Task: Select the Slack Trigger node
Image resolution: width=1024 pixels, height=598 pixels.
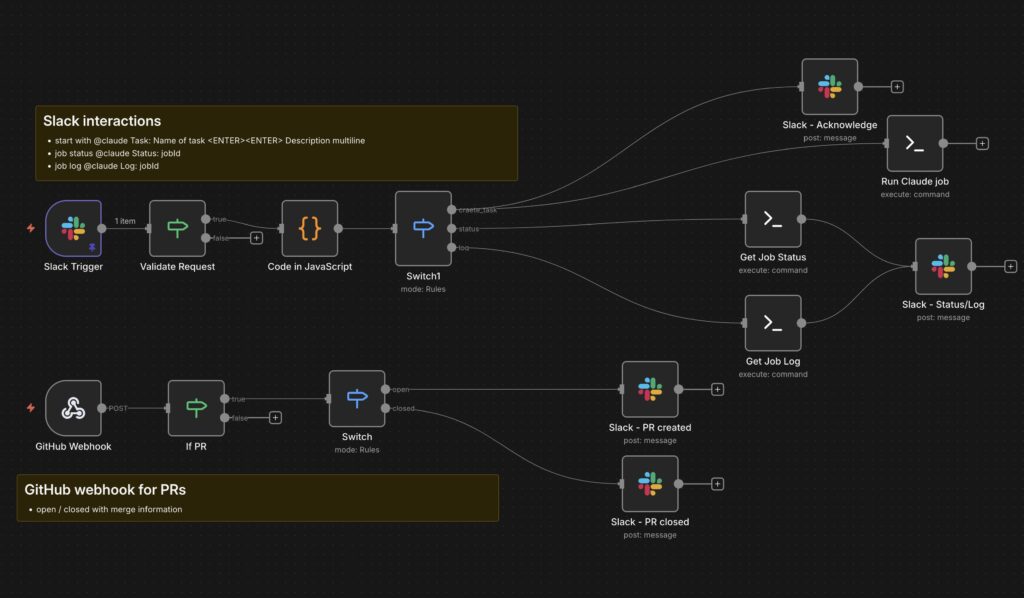Action: pyautogui.click(x=73, y=228)
